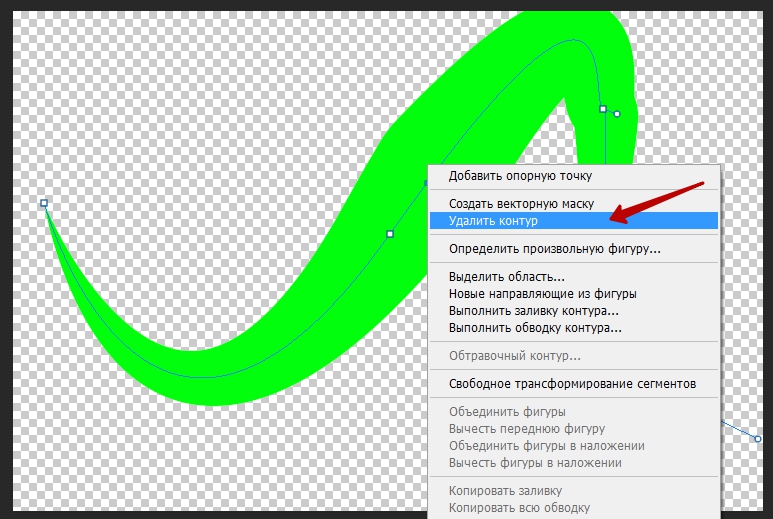Open 'Определить произвольную фигуру...' option
This screenshot has width=773, height=519.
[574, 249]
